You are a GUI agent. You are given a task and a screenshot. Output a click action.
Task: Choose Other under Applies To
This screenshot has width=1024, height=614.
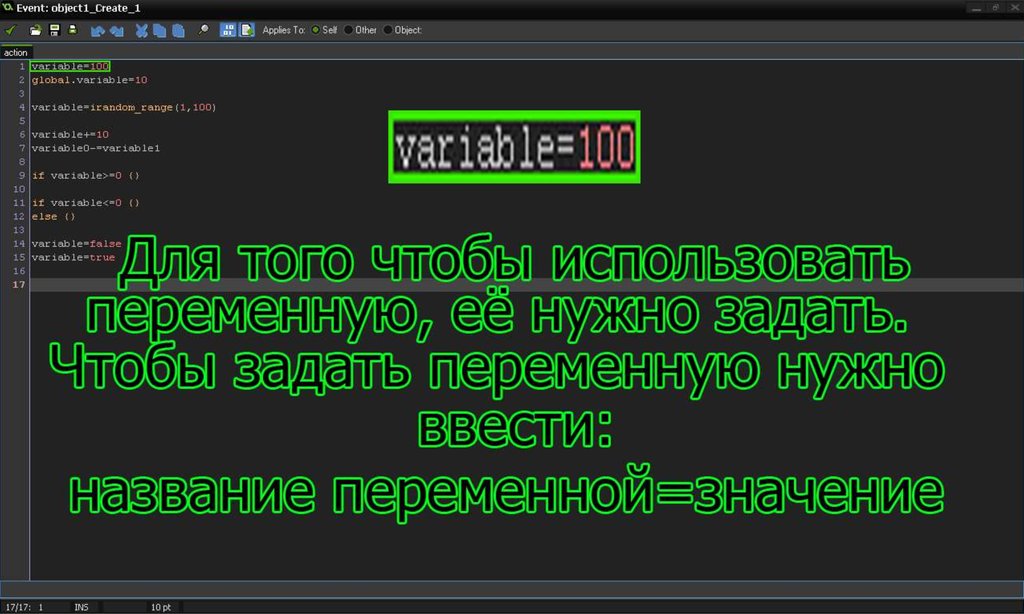349,30
